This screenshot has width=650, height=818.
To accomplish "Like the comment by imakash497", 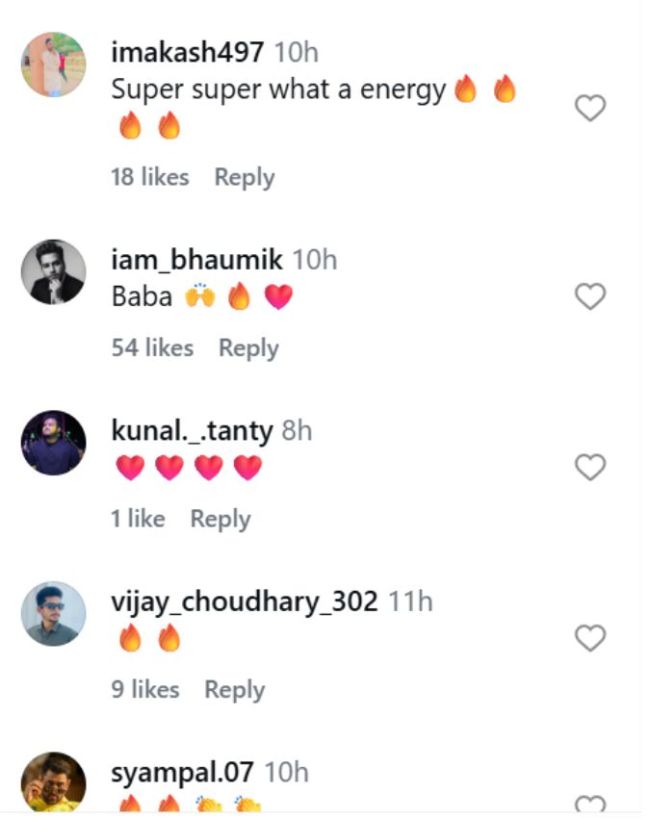I will [590, 108].
